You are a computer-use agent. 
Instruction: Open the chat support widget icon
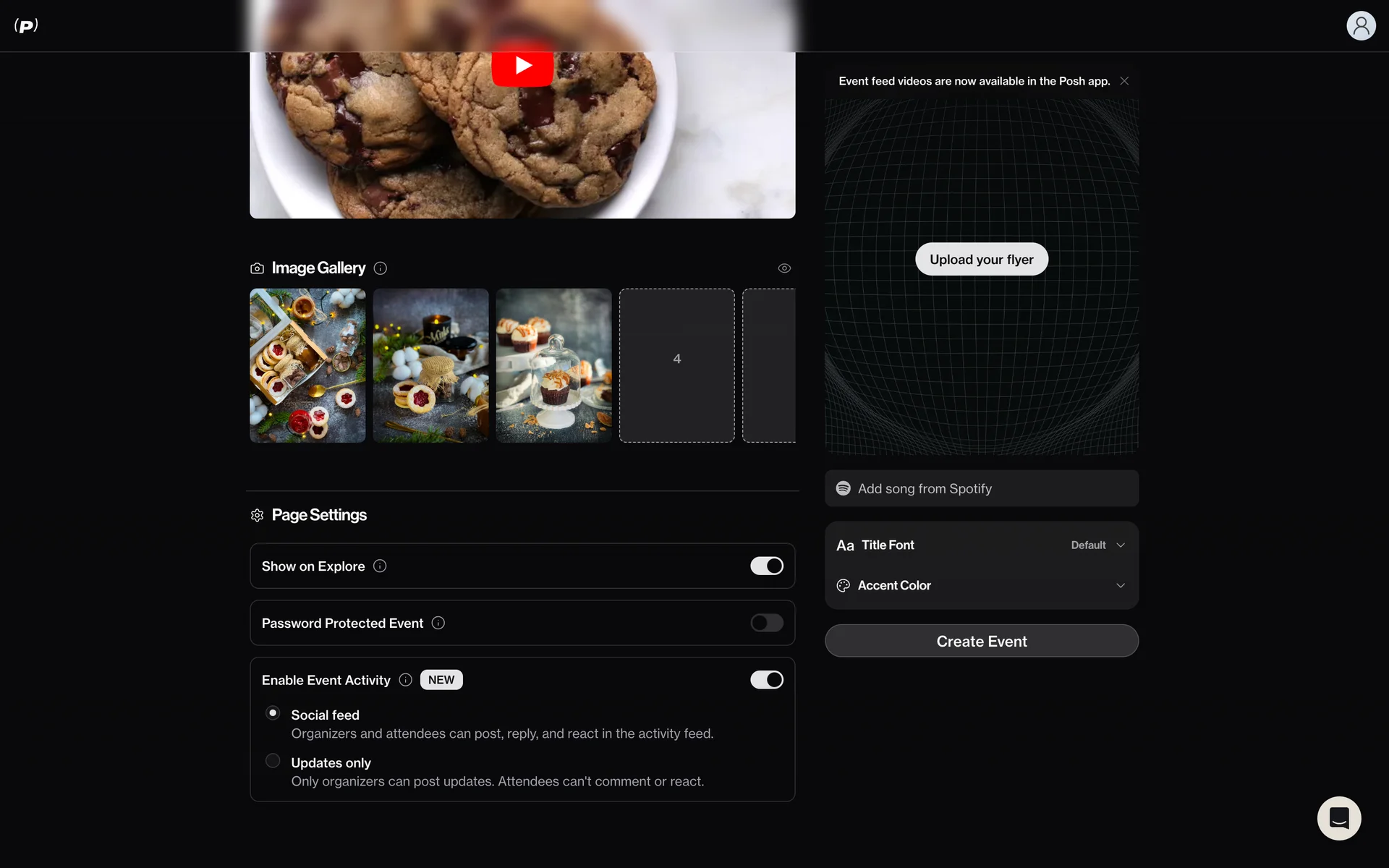1338,818
